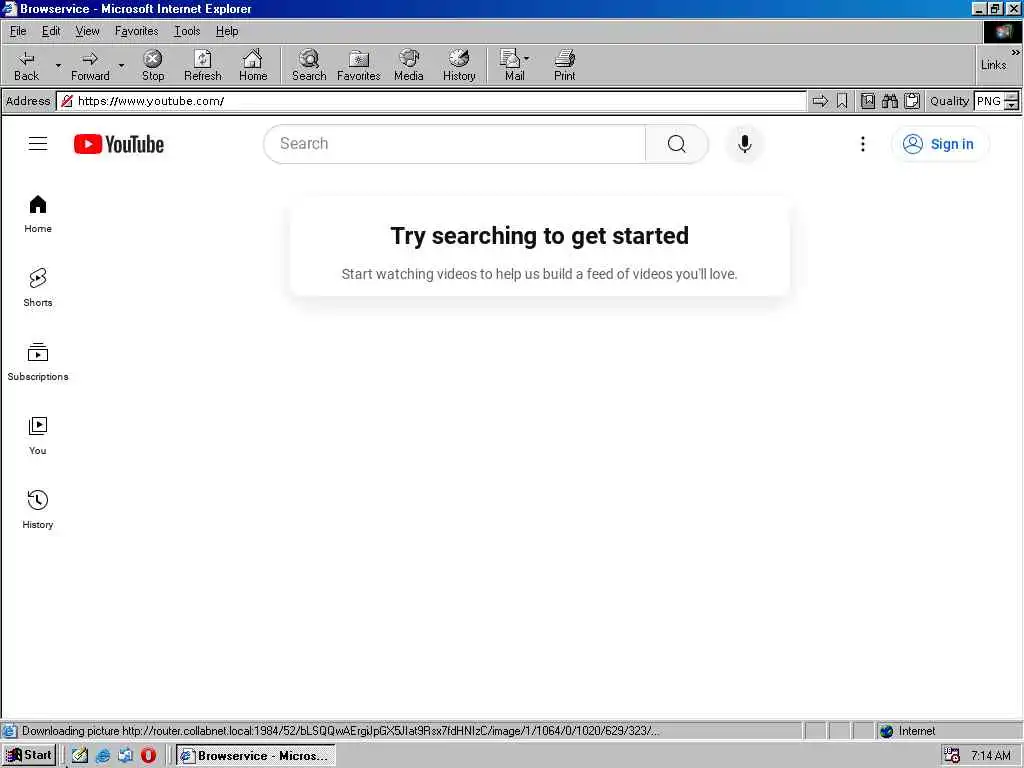This screenshot has height=768, width=1024.
Task: Open the Tools menu
Action: pyautogui.click(x=187, y=31)
